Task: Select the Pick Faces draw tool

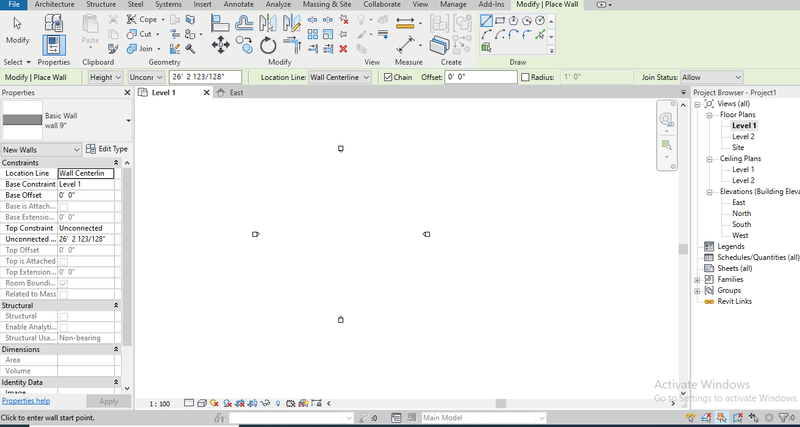Action: click(486, 48)
